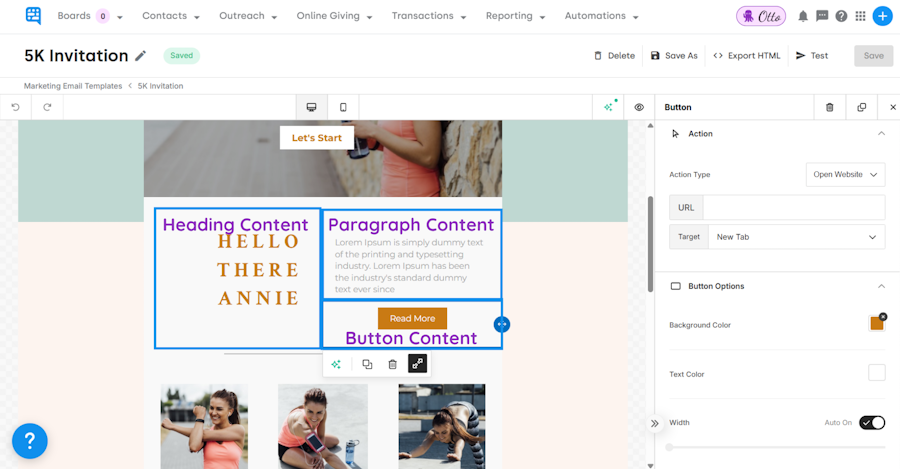Viewport: 900px width, 469px height.
Task: Duplicate the Button block via panel copy icon
Action: [862, 107]
